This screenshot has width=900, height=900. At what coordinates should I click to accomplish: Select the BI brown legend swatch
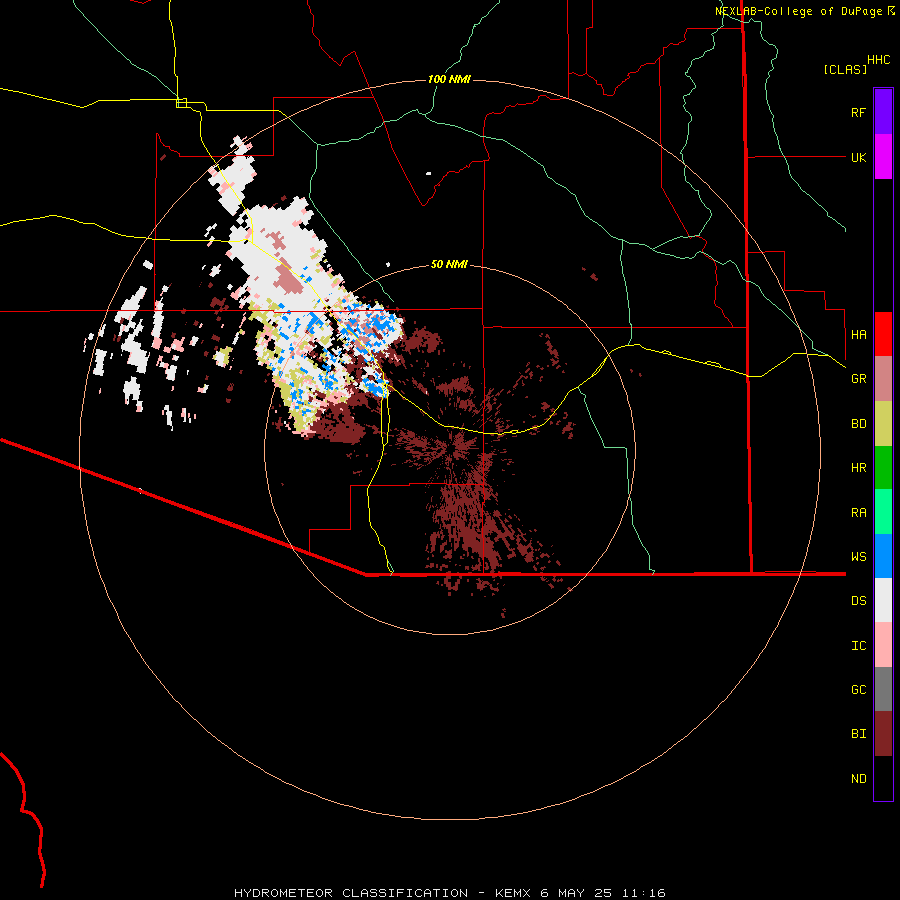click(883, 734)
